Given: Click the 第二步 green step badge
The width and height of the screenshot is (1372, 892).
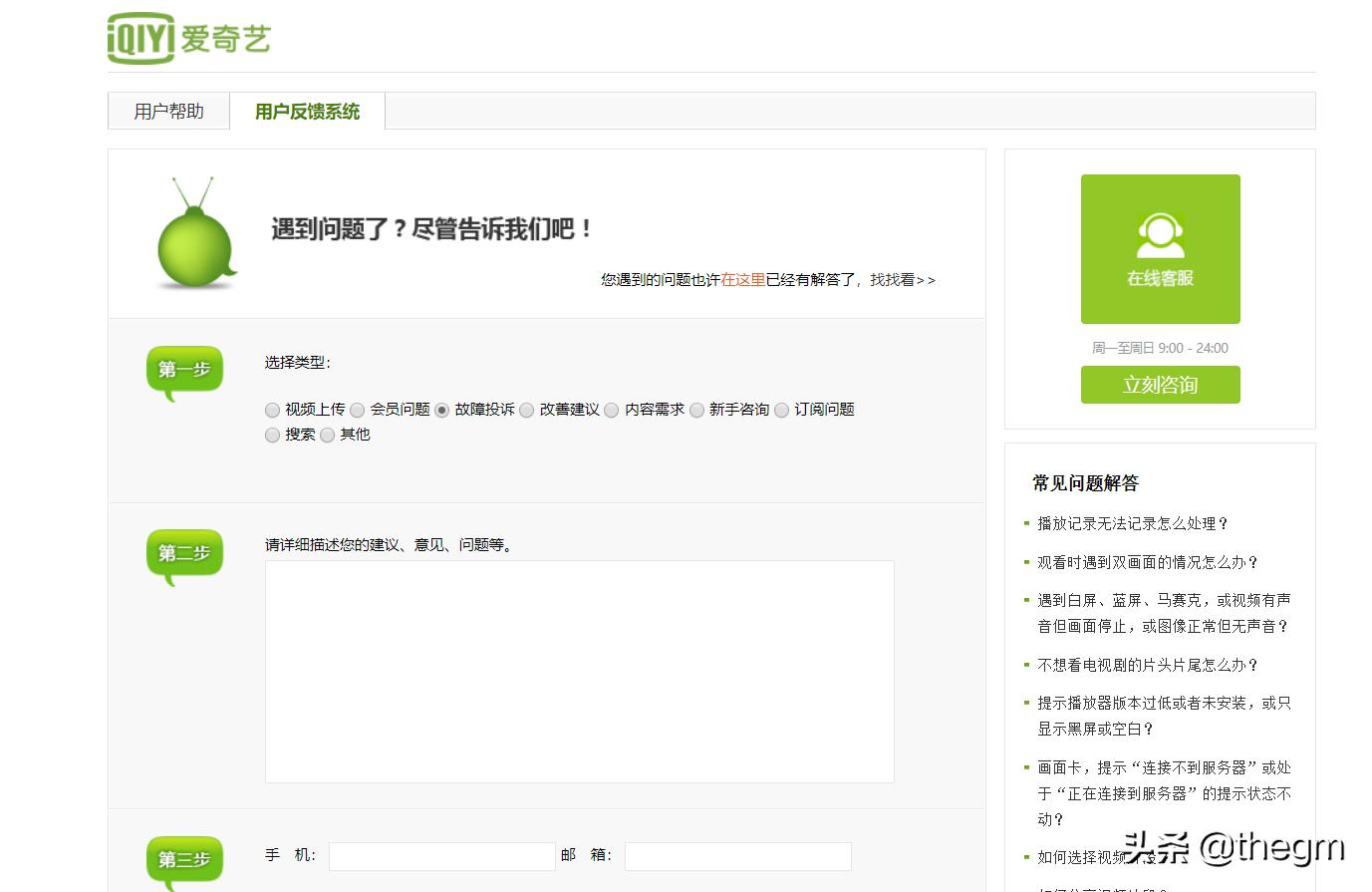Looking at the screenshot, I should (x=183, y=554).
